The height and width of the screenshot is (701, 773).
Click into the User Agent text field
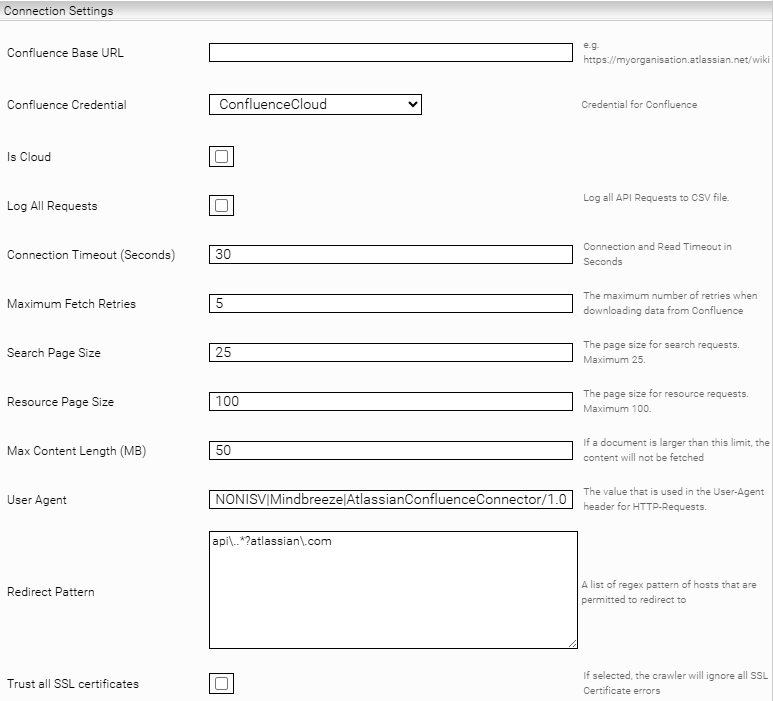coord(390,500)
